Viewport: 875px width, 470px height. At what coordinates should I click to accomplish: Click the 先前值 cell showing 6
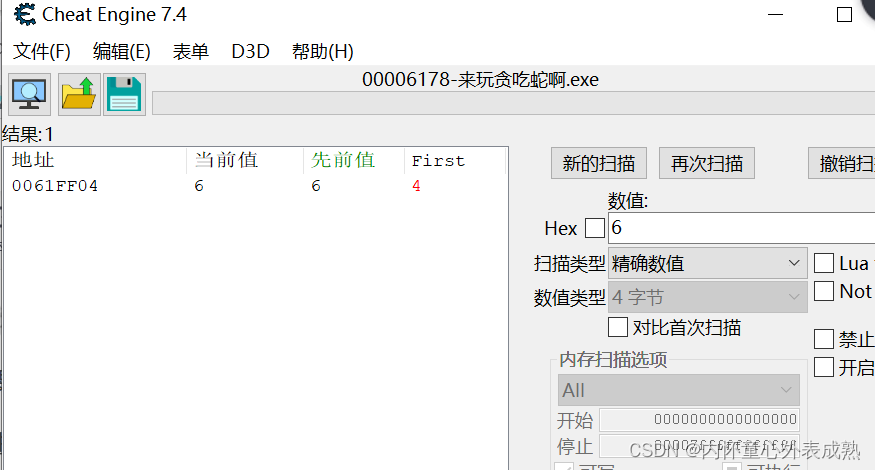pos(316,186)
